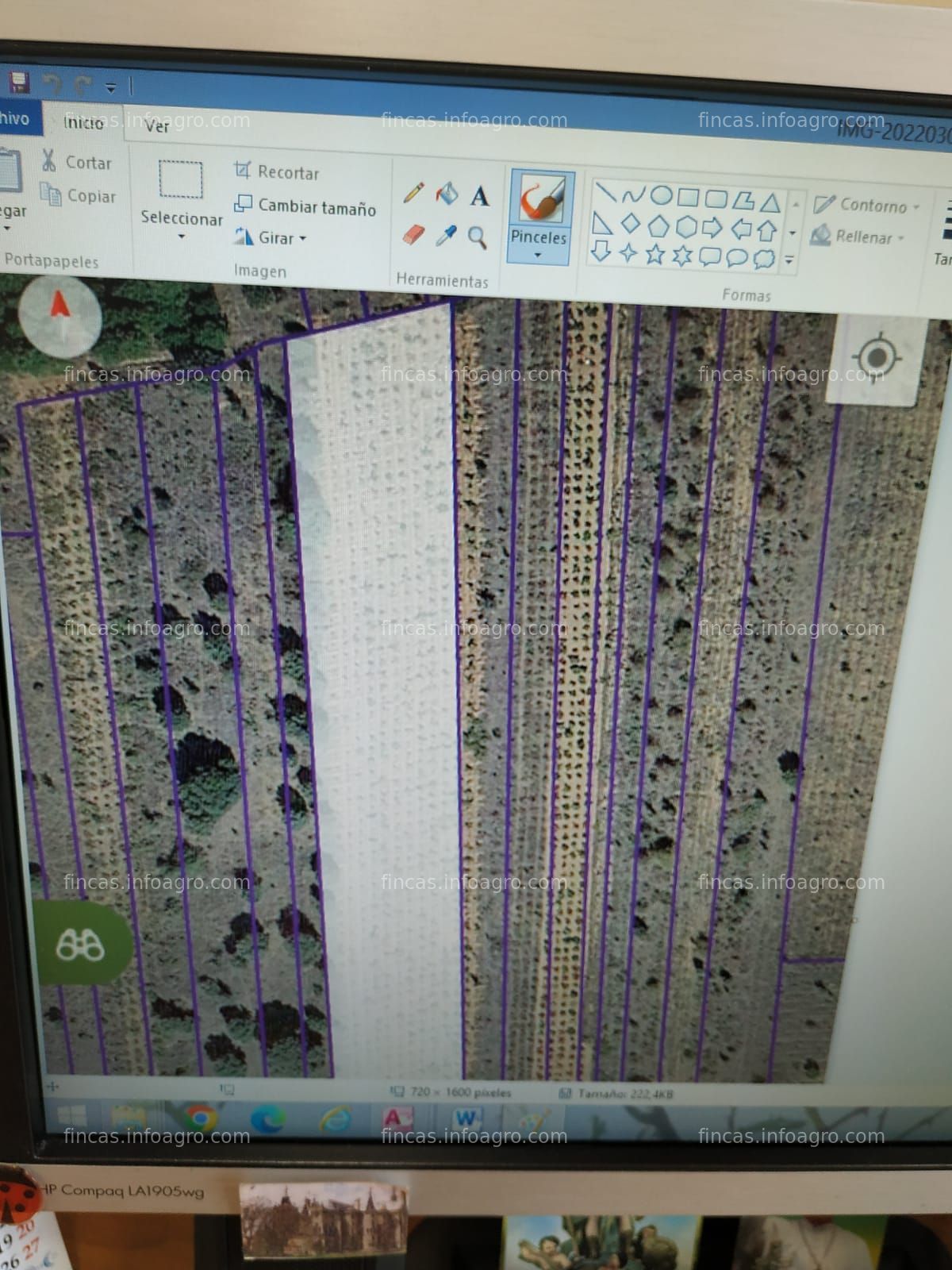Choose the Five-point star shape

(x=655, y=255)
